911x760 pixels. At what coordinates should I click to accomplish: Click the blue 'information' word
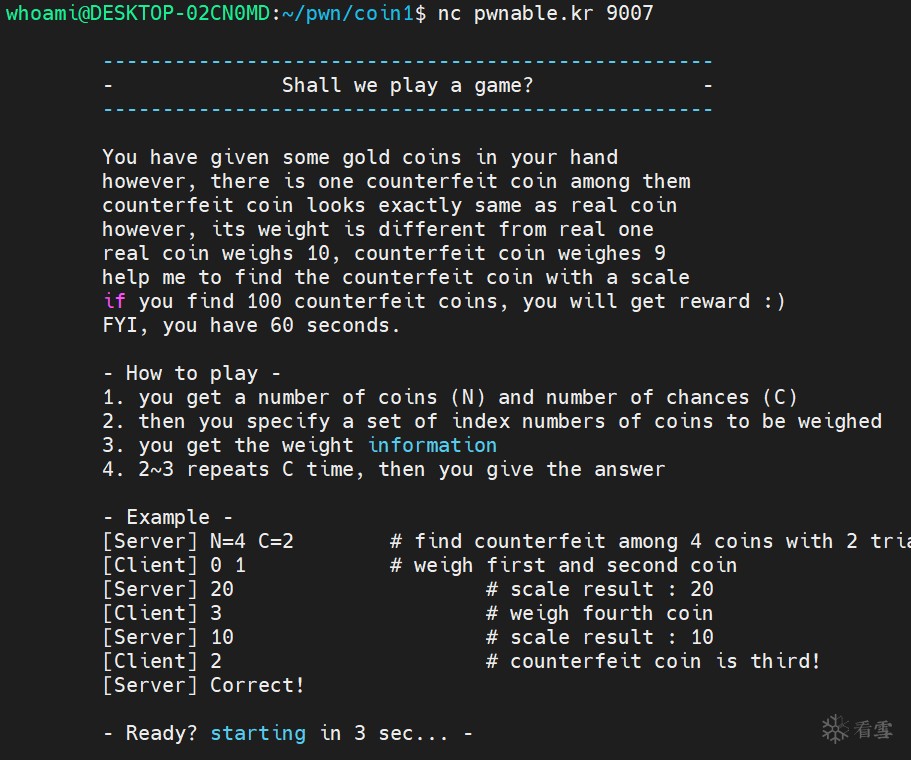pos(432,445)
